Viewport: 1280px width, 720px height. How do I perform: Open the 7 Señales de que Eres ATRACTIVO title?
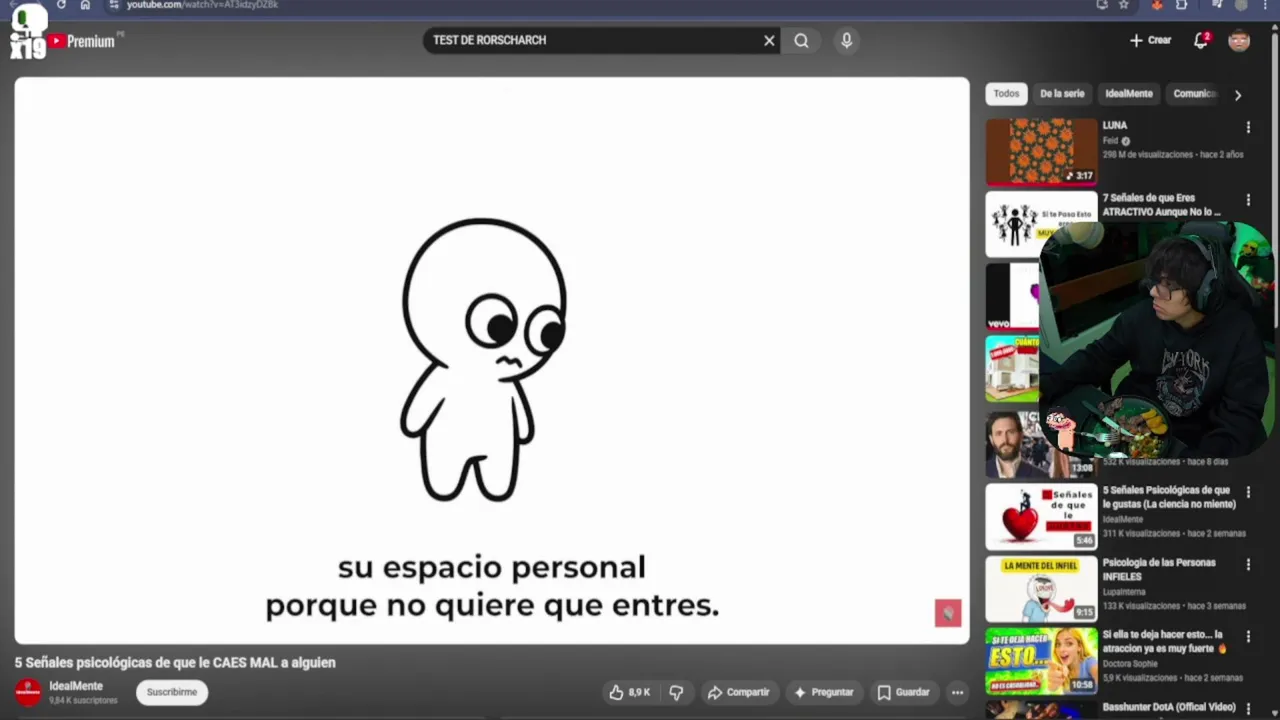(x=1162, y=205)
